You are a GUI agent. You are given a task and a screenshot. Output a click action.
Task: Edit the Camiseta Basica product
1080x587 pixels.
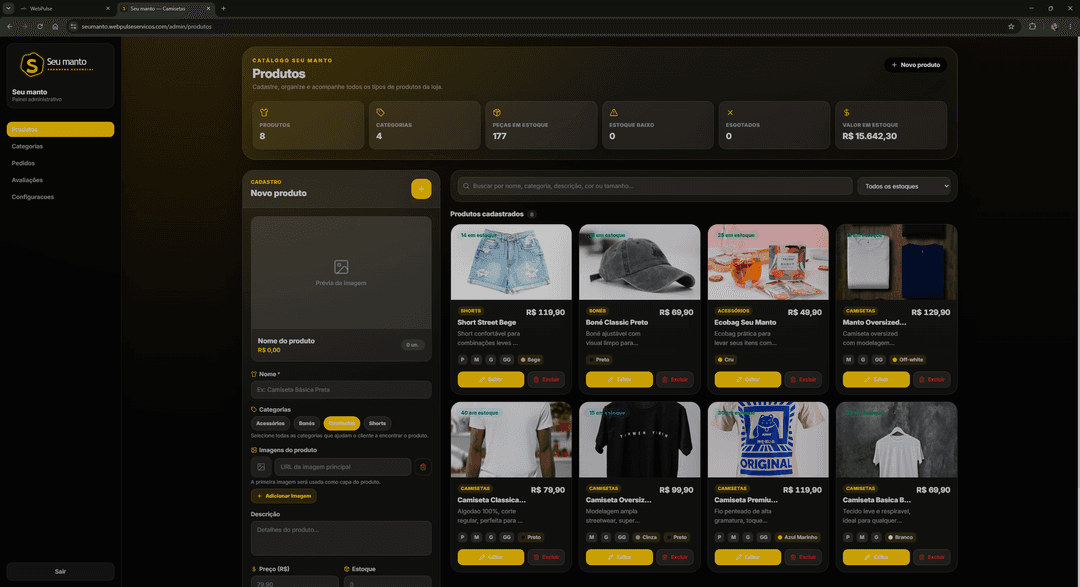876,557
